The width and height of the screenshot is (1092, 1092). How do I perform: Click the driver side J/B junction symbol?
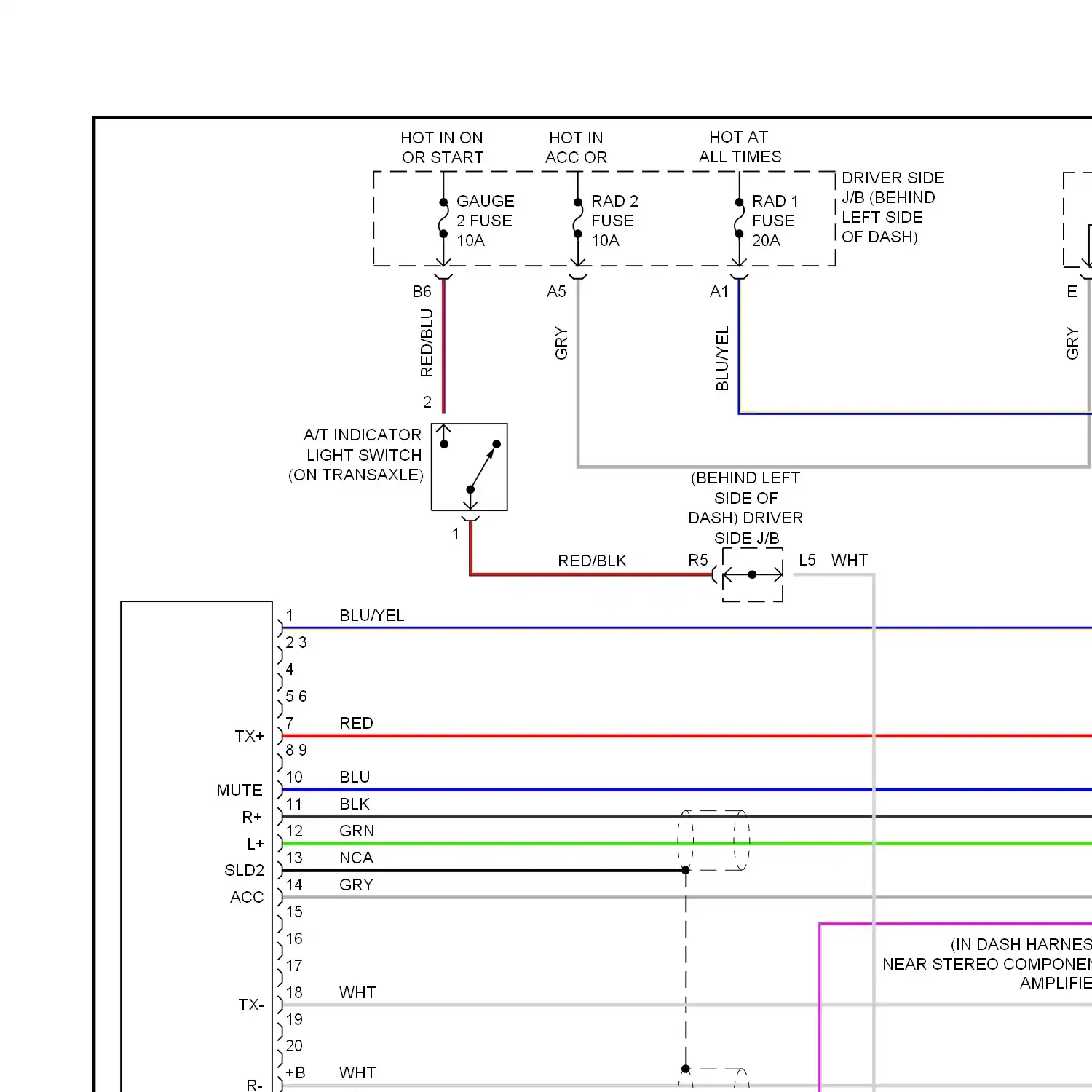753,574
